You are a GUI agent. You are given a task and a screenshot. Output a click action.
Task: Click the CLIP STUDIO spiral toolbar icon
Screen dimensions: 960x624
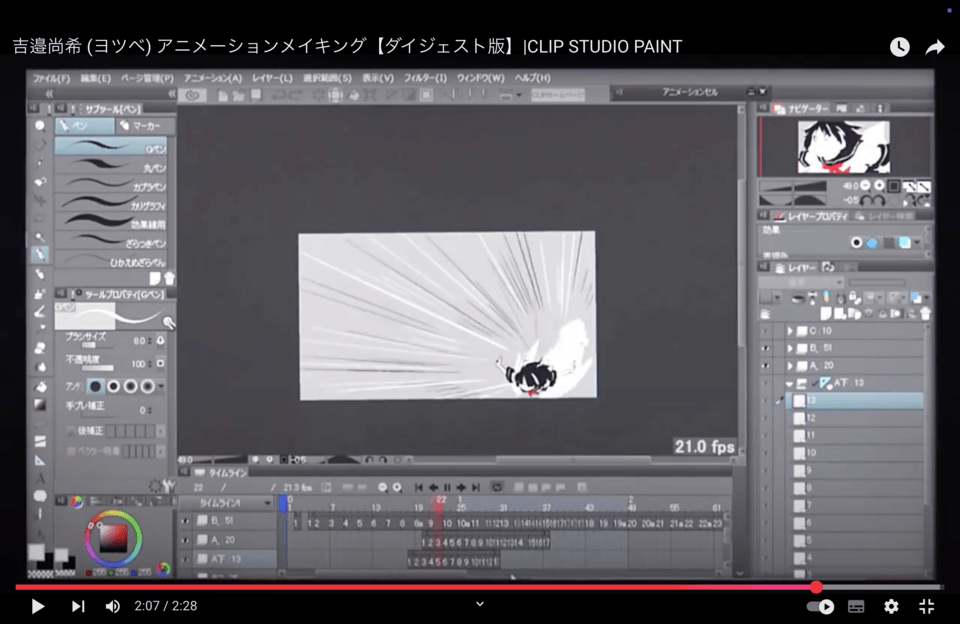(193, 95)
